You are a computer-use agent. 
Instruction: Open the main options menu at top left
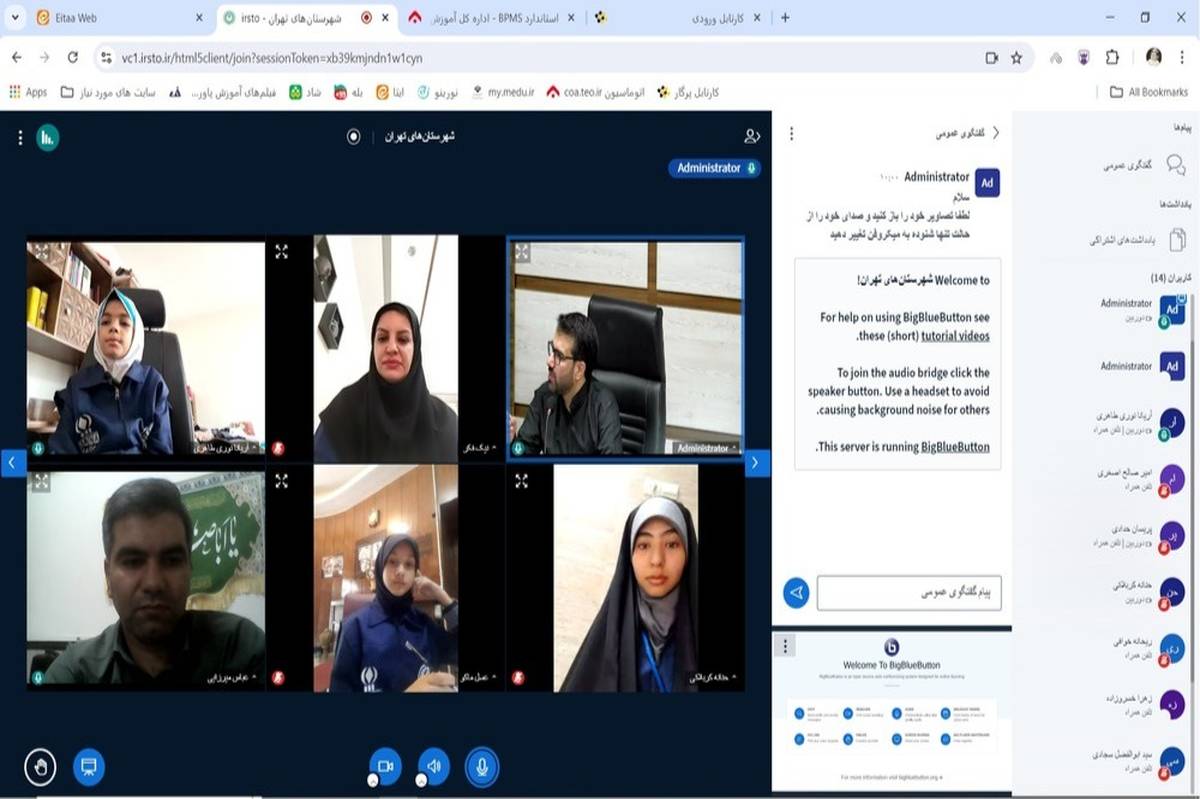click(20, 138)
